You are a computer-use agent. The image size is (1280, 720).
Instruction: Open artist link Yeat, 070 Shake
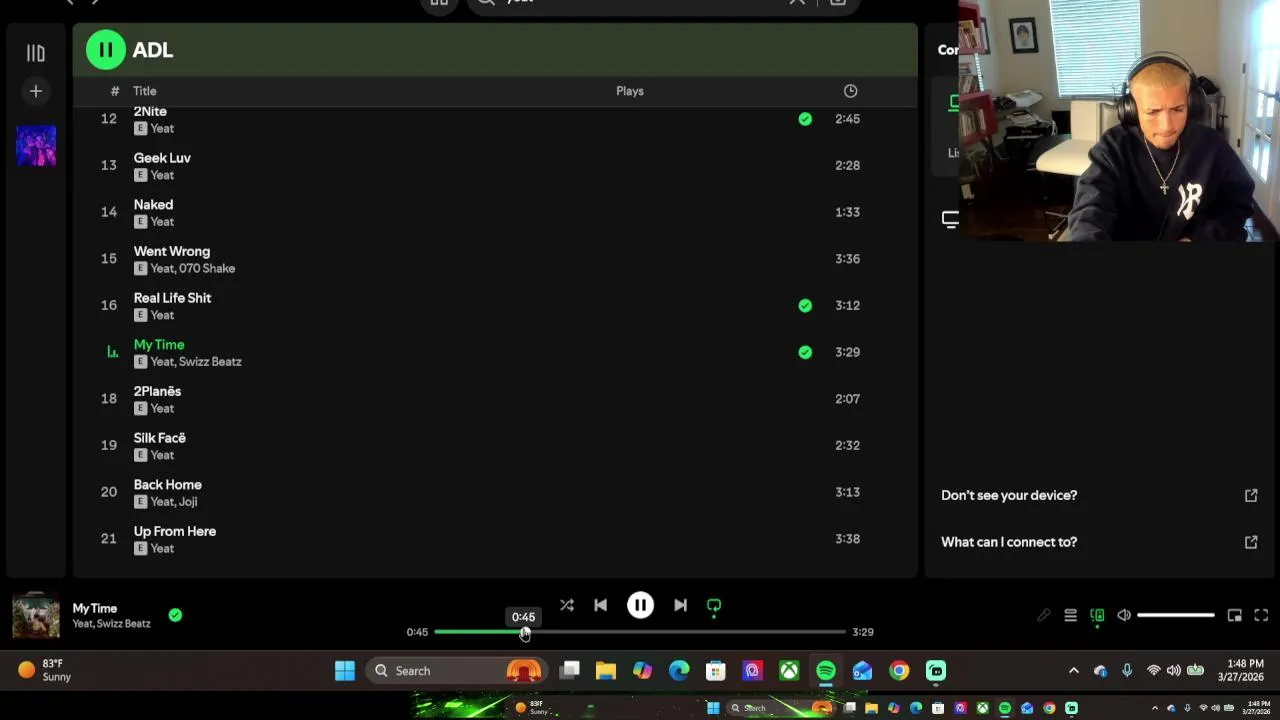[192, 268]
